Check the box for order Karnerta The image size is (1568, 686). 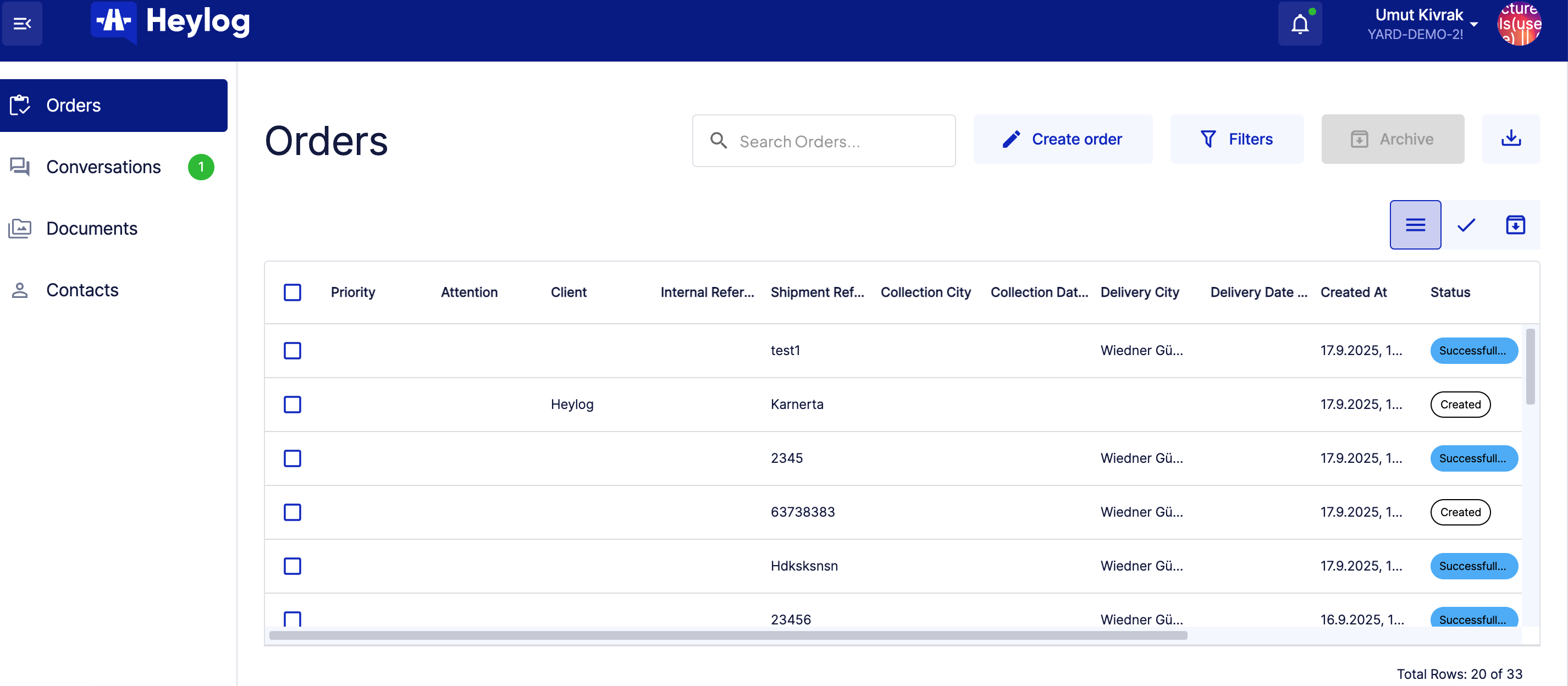tap(292, 404)
